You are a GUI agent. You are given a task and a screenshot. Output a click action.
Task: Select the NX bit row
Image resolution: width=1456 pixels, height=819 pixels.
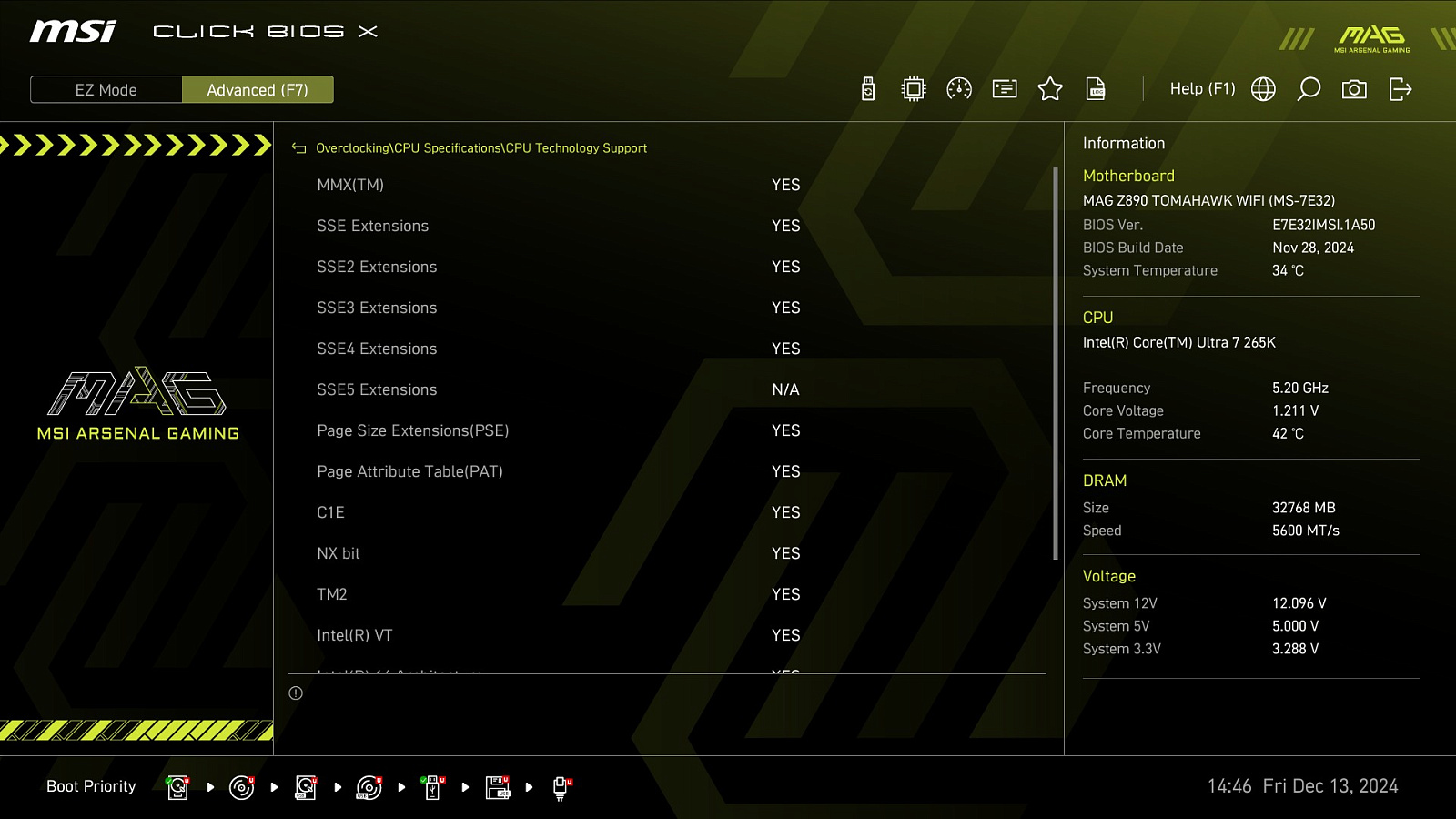(668, 553)
